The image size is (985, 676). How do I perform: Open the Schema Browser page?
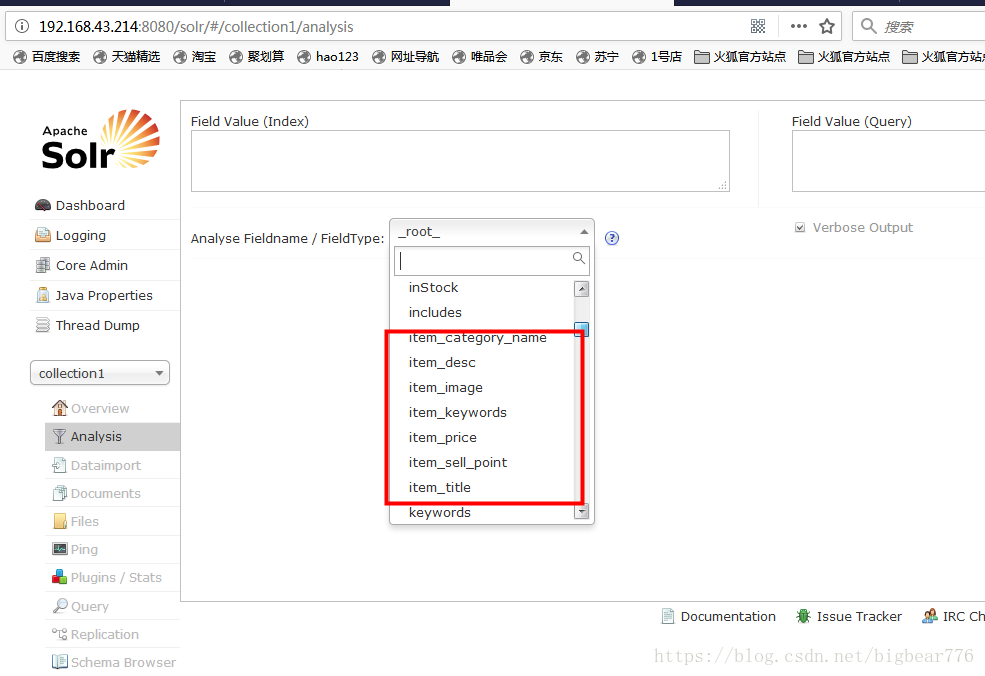point(123,662)
